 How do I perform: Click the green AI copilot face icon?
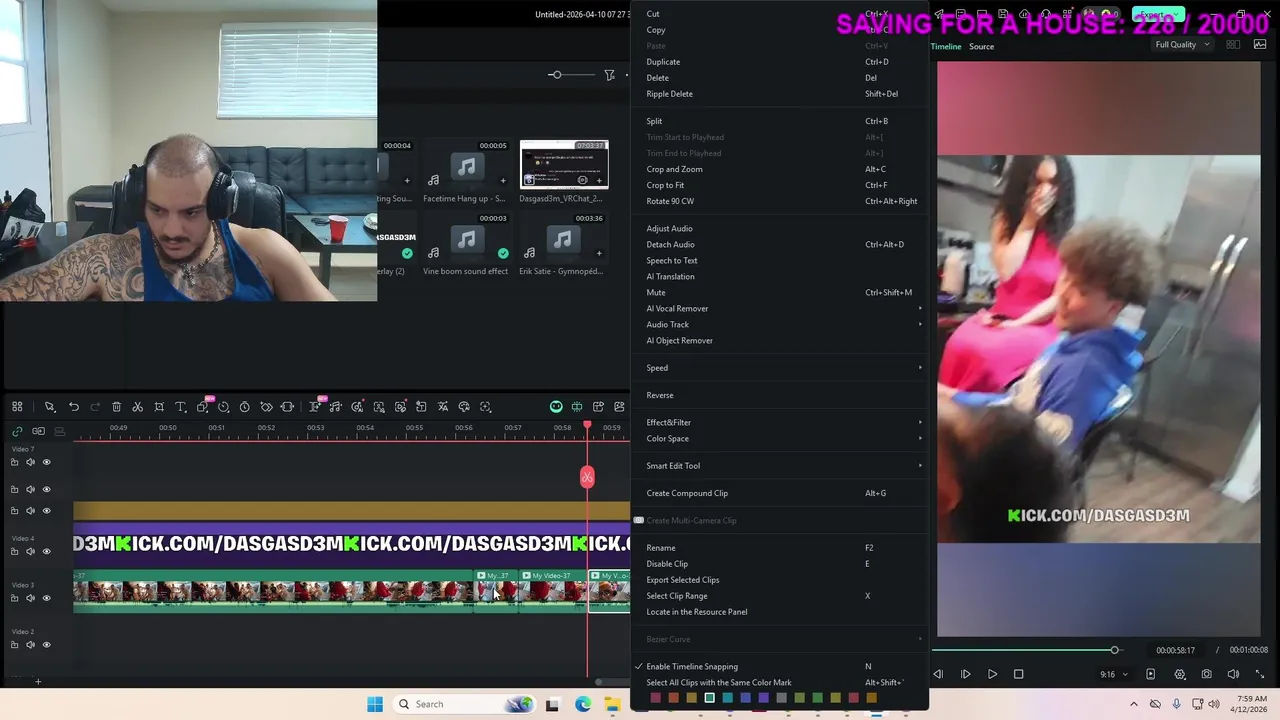click(556, 407)
